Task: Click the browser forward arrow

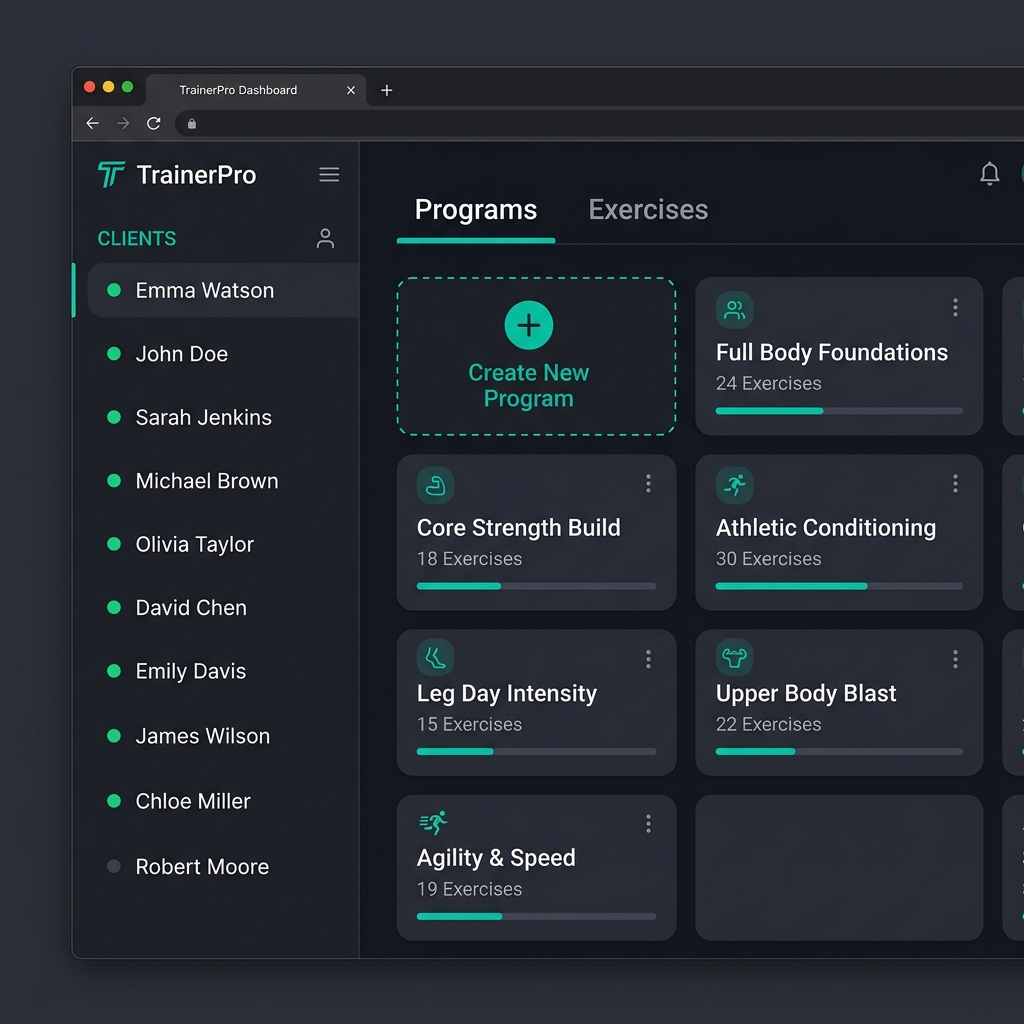Action: pyautogui.click(x=123, y=123)
